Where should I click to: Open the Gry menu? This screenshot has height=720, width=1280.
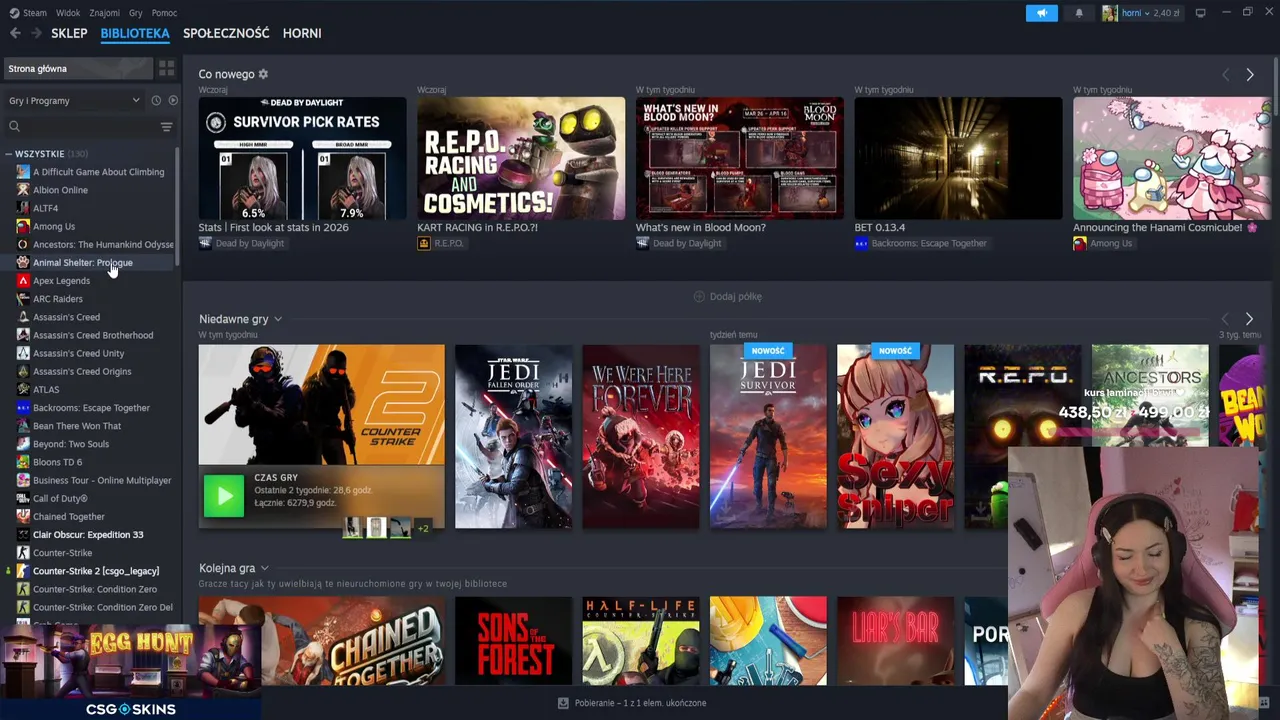(x=136, y=13)
